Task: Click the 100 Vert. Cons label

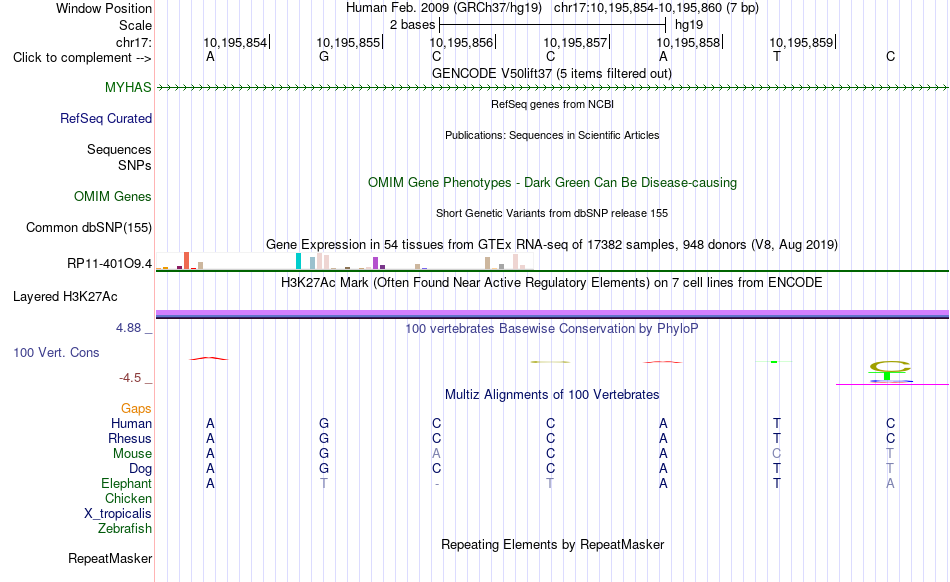Action: pos(56,352)
